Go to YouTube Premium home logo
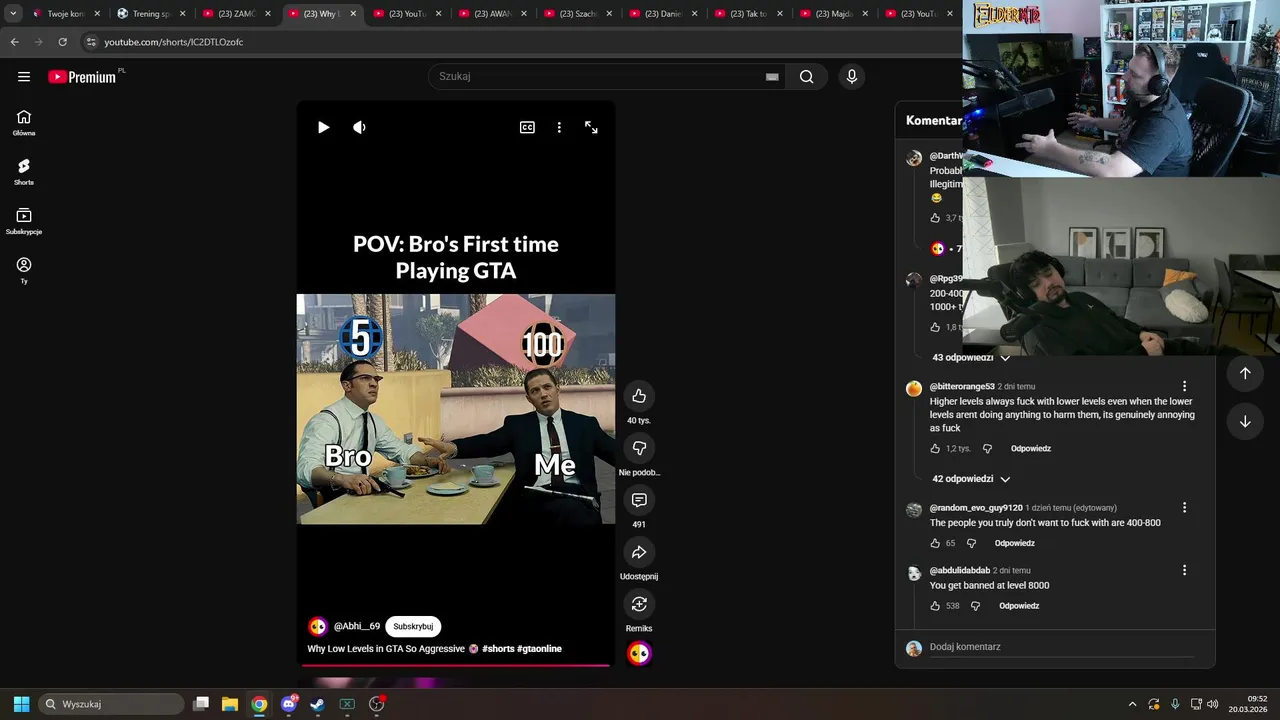 (x=82, y=77)
